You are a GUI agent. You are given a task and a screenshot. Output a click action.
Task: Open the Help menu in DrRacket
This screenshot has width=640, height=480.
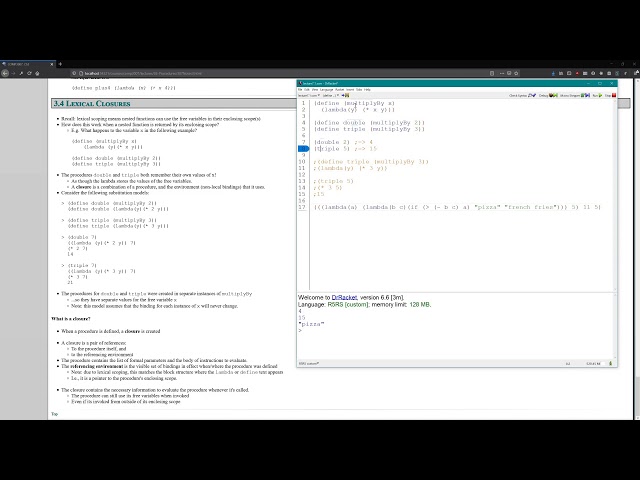[367, 89]
